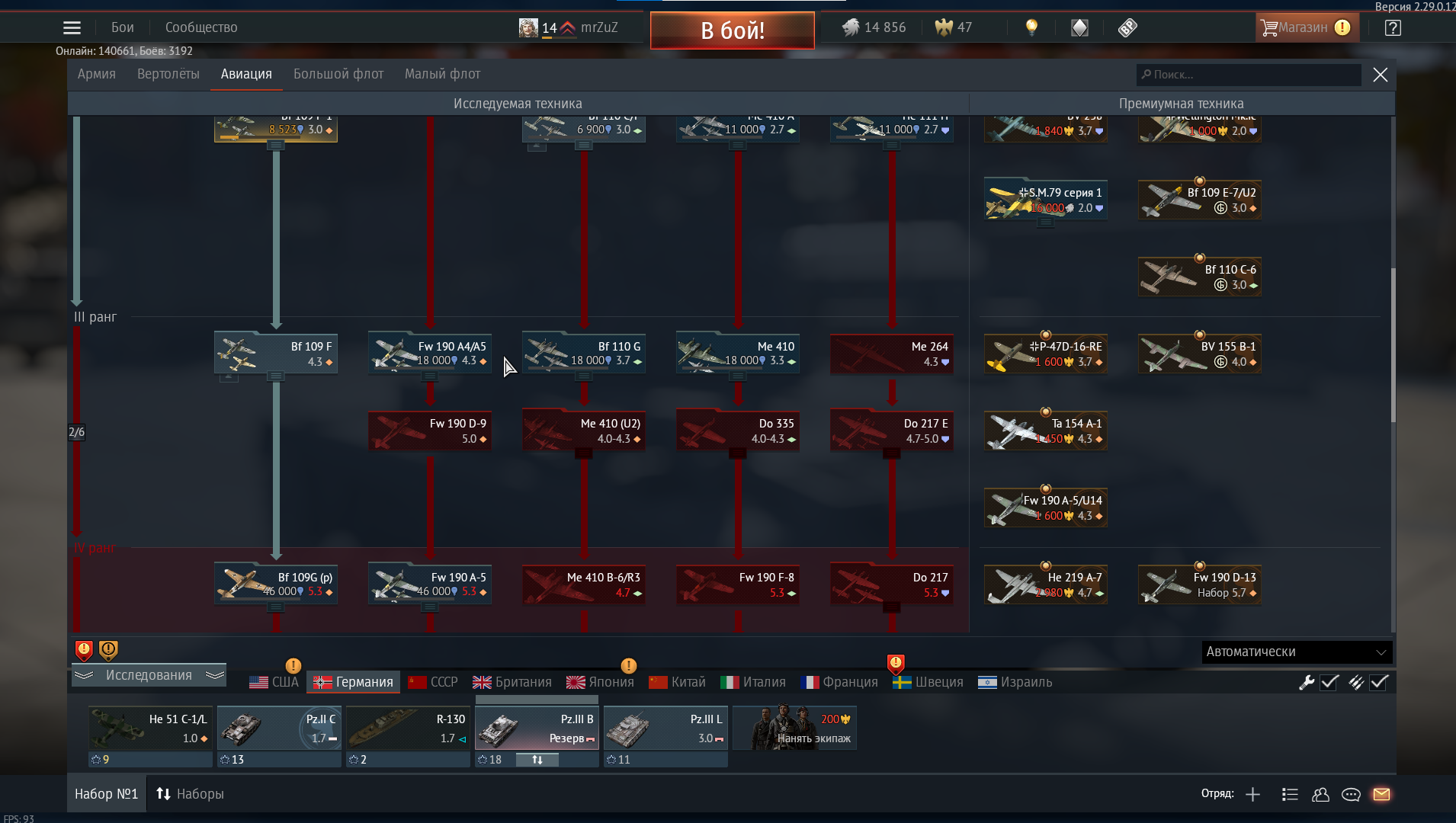This screenshot has height=823, width=1456.
Task: Hire a crew with Нанять экипаж
Action: 794,729
